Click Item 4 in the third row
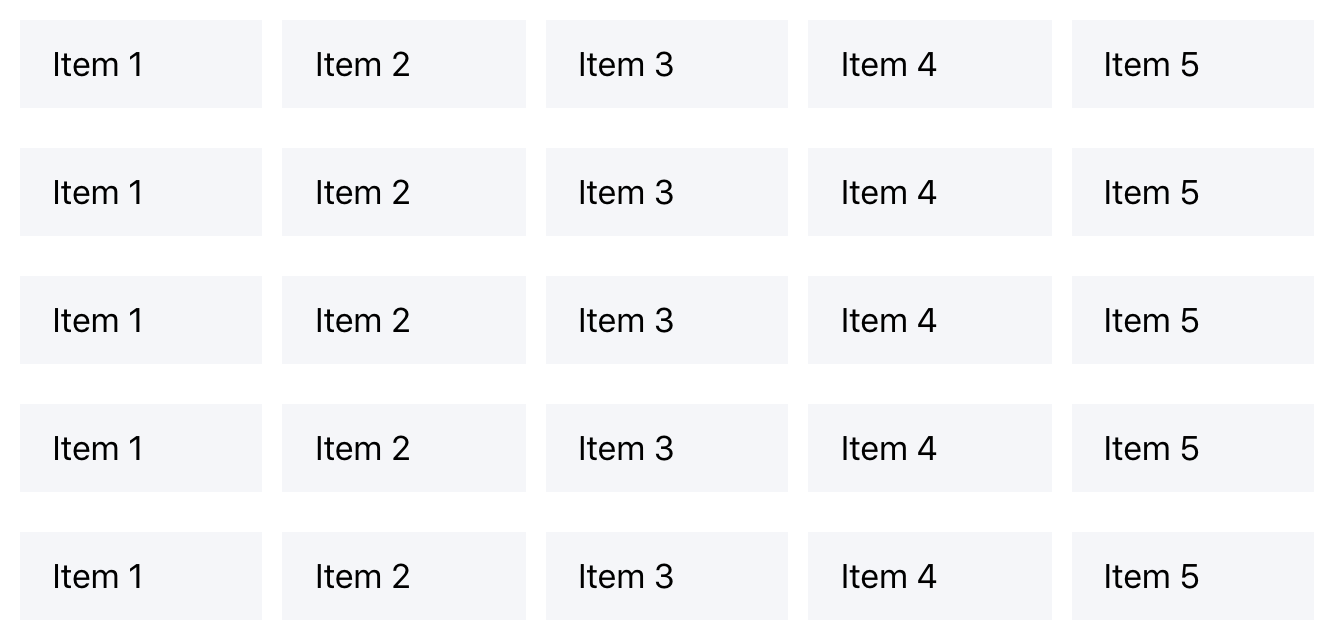The width and height of the screenshot is (1334, 640). point(929,320)
